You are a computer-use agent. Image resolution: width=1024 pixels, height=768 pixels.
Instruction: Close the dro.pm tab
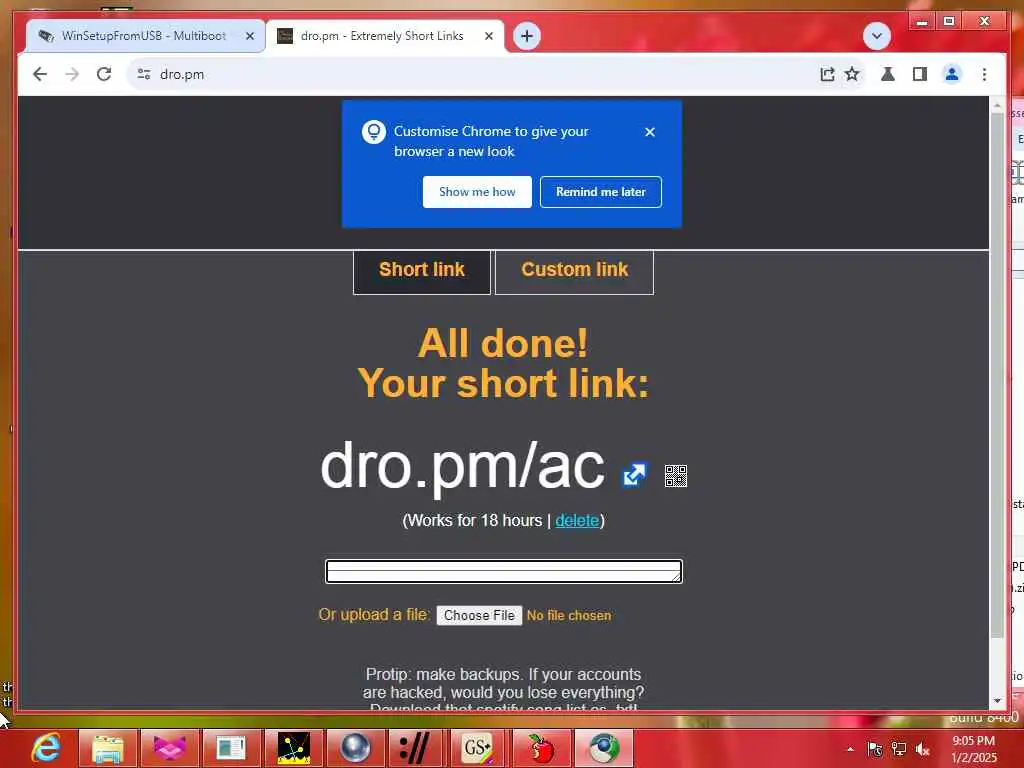488,36
